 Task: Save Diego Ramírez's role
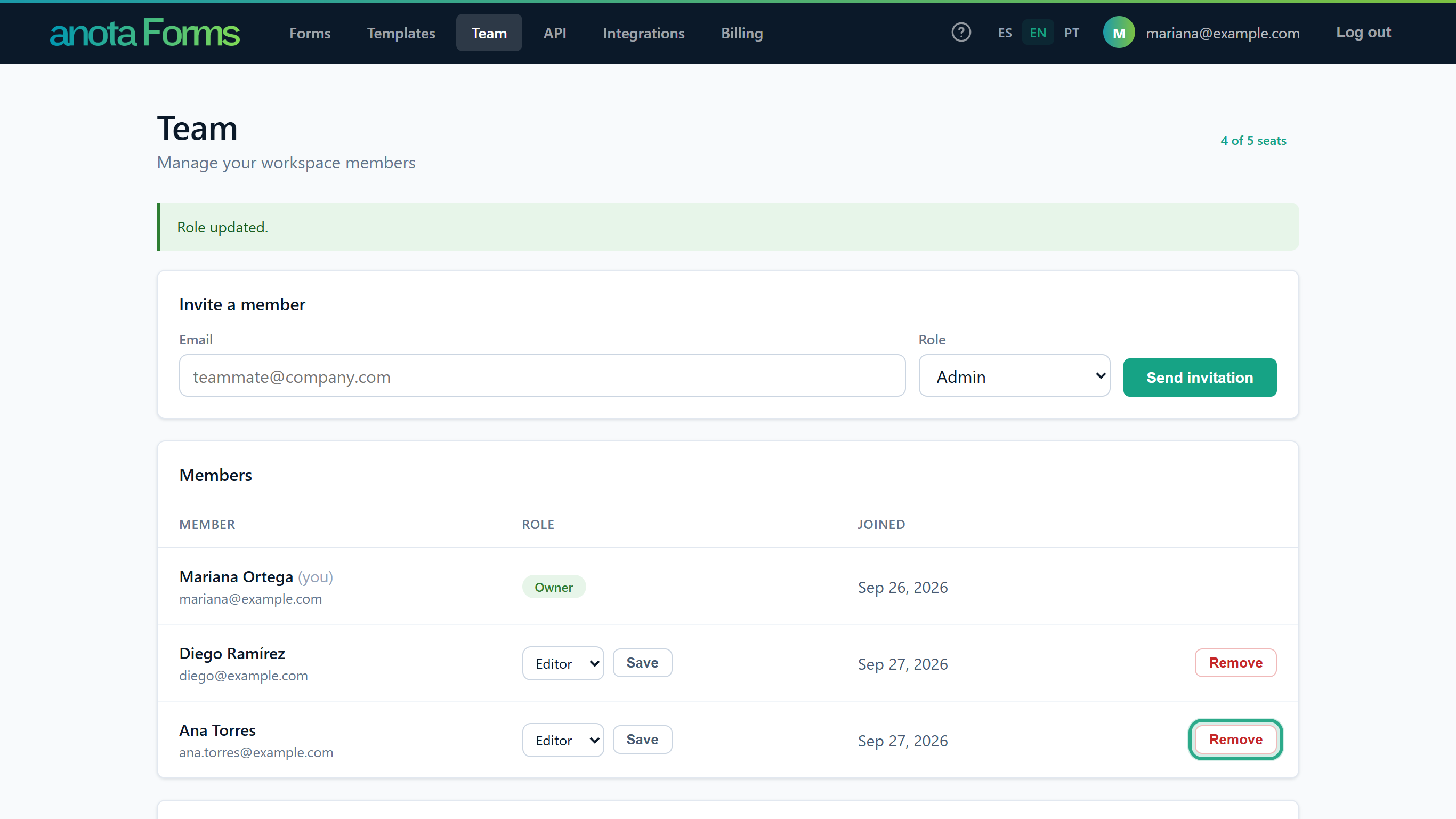(x=642, y=662)
